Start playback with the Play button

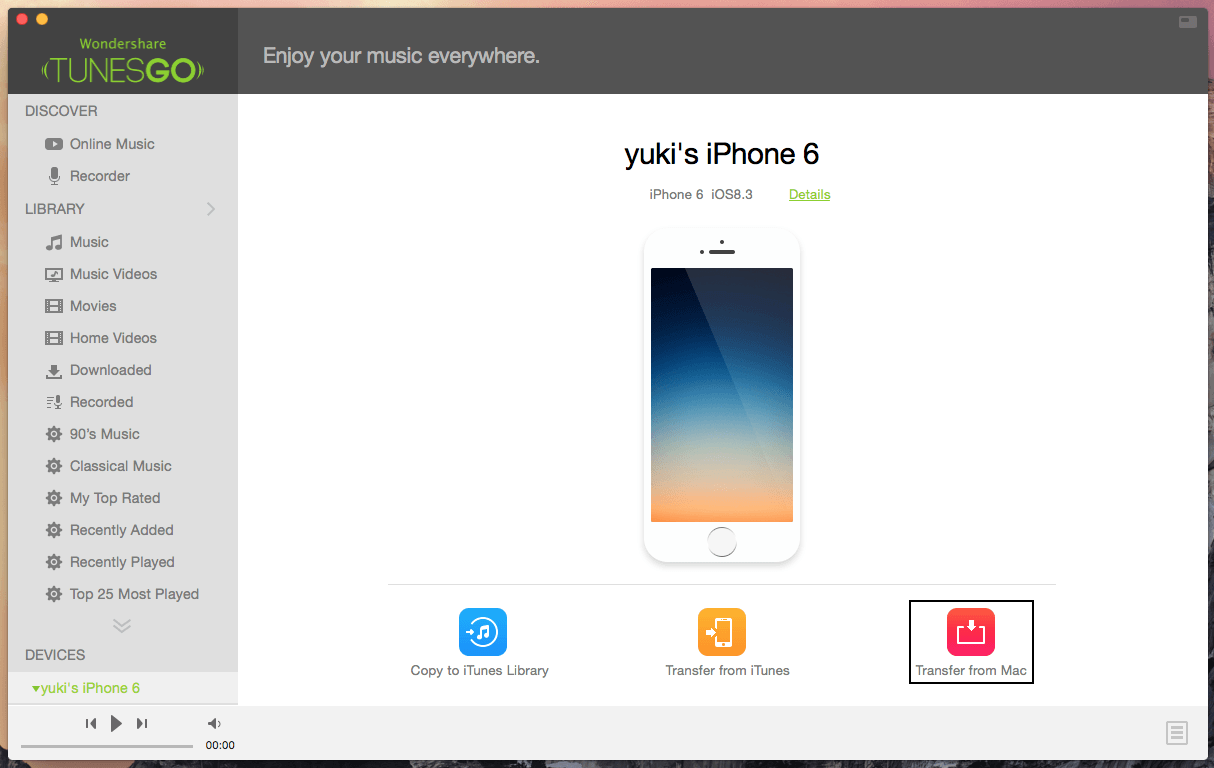click(116, 723)
